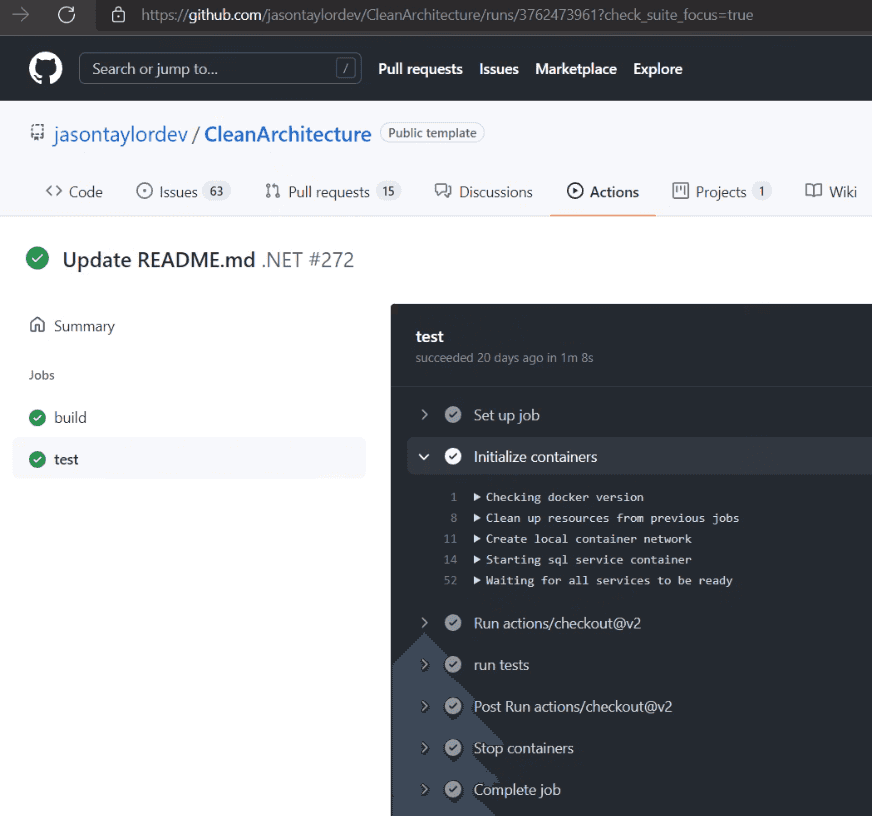Expand Starting sql service container log group
Viewport: 872px width, 816px height.
tap(478, 560)
